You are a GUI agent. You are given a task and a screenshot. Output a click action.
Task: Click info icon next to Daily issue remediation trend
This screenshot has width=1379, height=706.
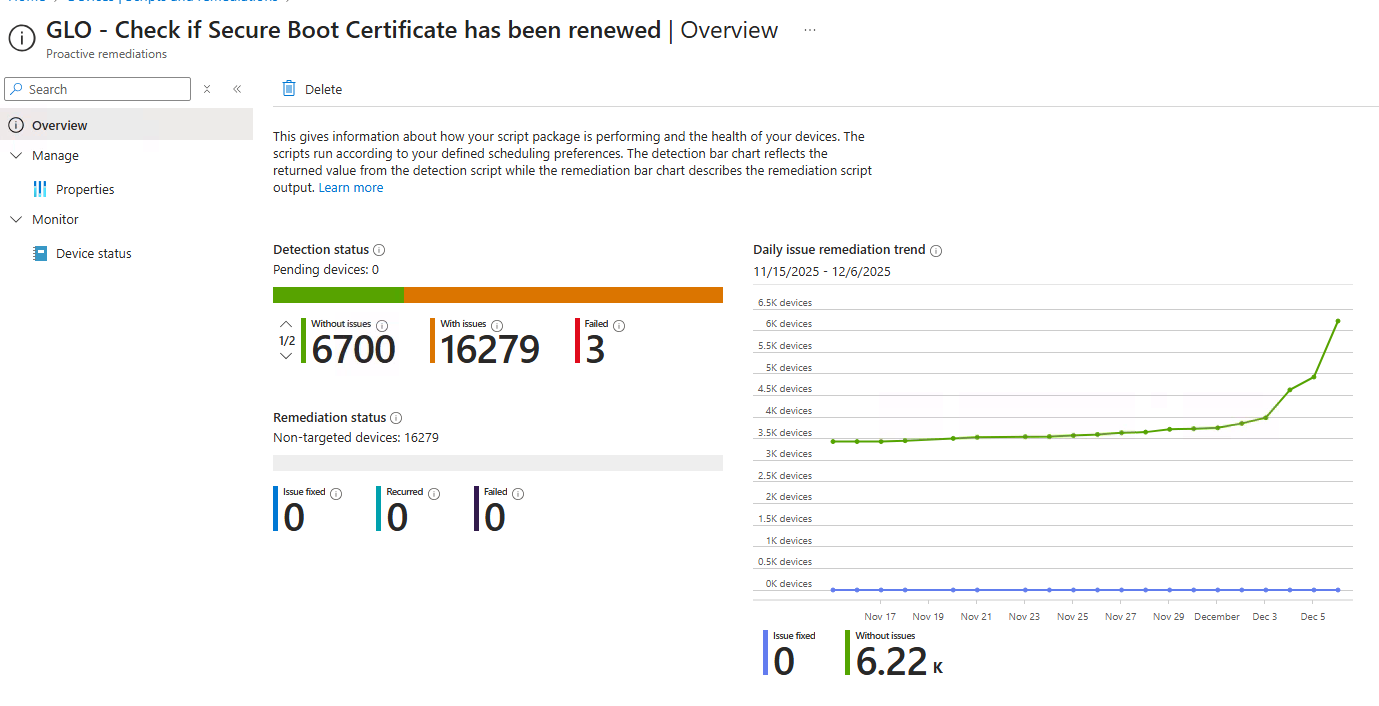[936, 251]
